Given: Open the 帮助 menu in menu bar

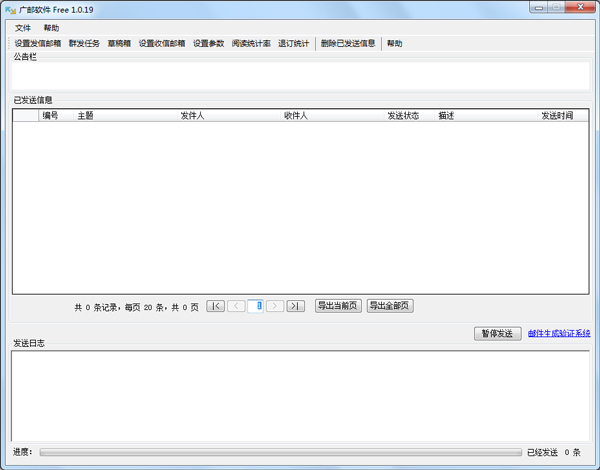Looking at the screenshot, I should [x=51, y=28].
